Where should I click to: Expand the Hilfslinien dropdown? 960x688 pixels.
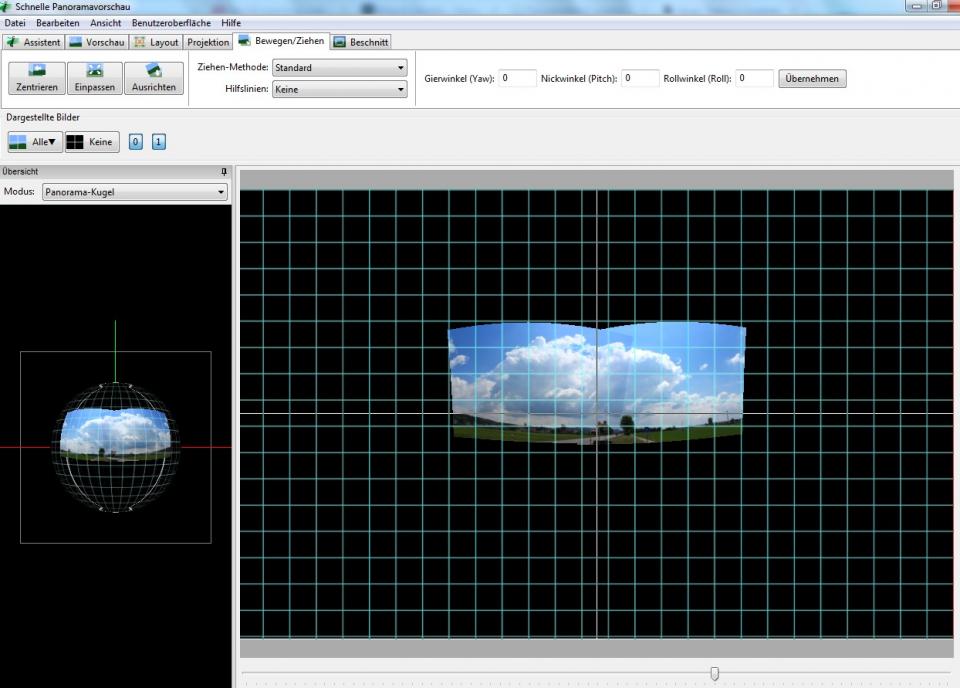[x=340, y=90]
